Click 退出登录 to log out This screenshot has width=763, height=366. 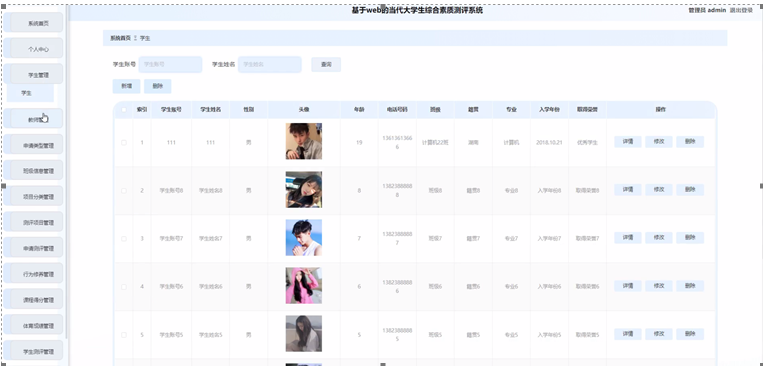pyautogui.click(x=741, y=10)
